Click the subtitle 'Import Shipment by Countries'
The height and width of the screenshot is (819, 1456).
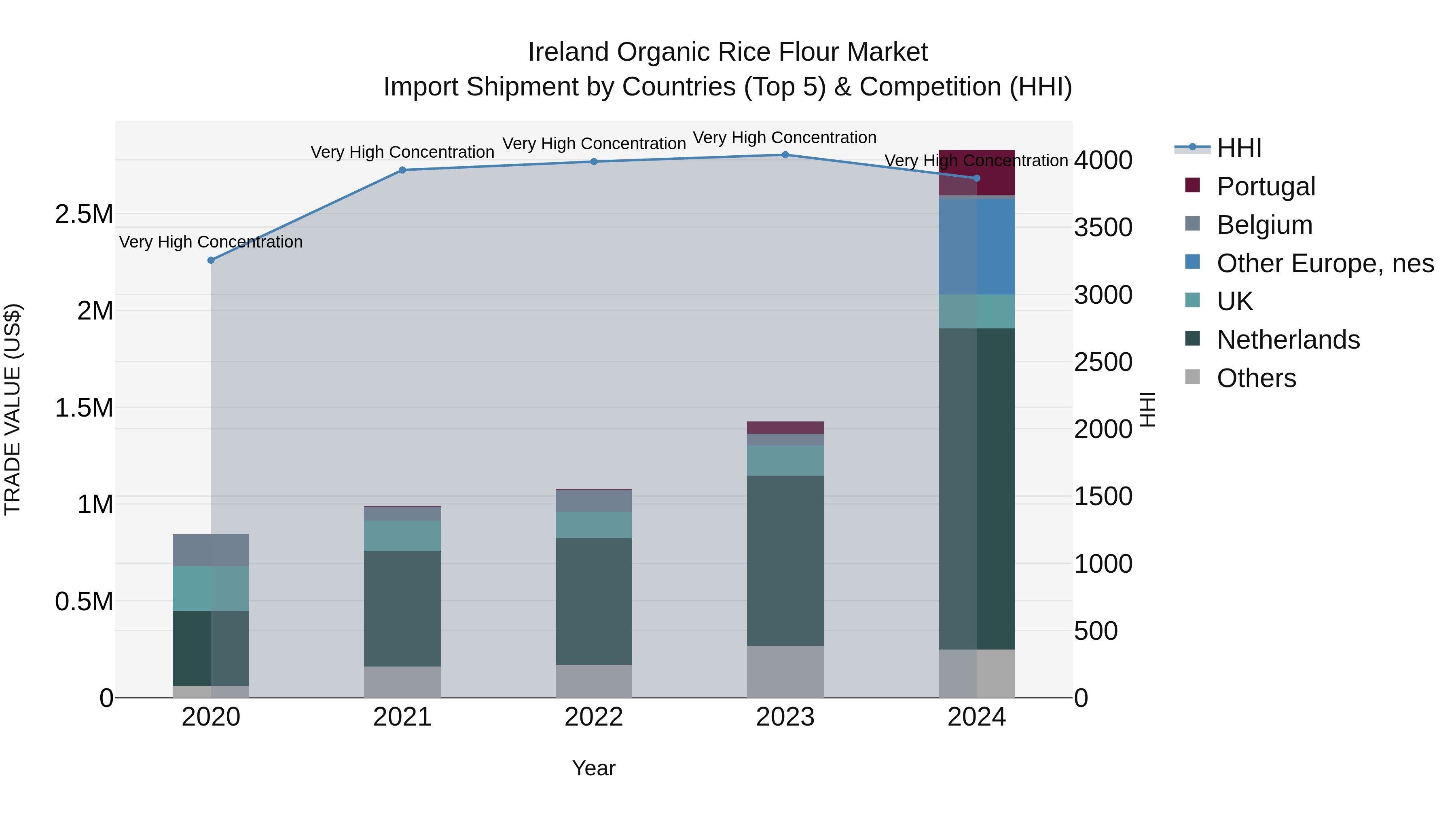point(560,87)
